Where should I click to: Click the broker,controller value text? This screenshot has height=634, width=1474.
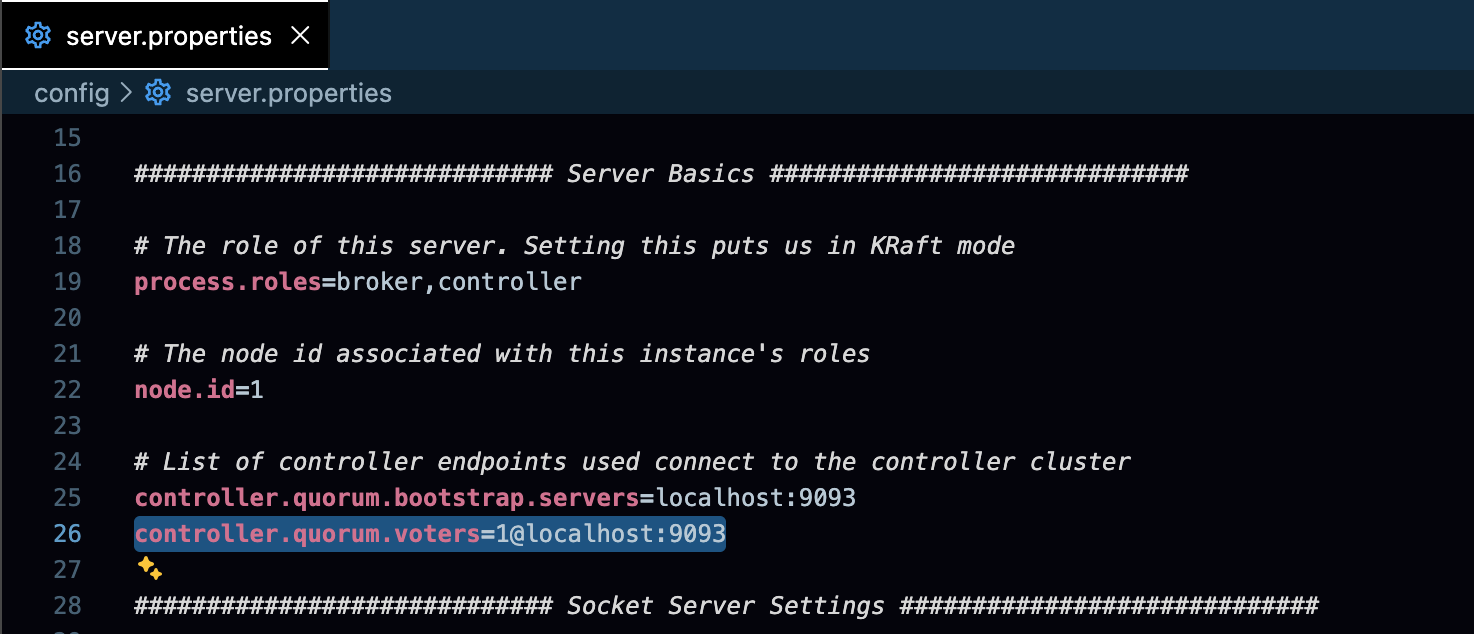coord(459,282)
